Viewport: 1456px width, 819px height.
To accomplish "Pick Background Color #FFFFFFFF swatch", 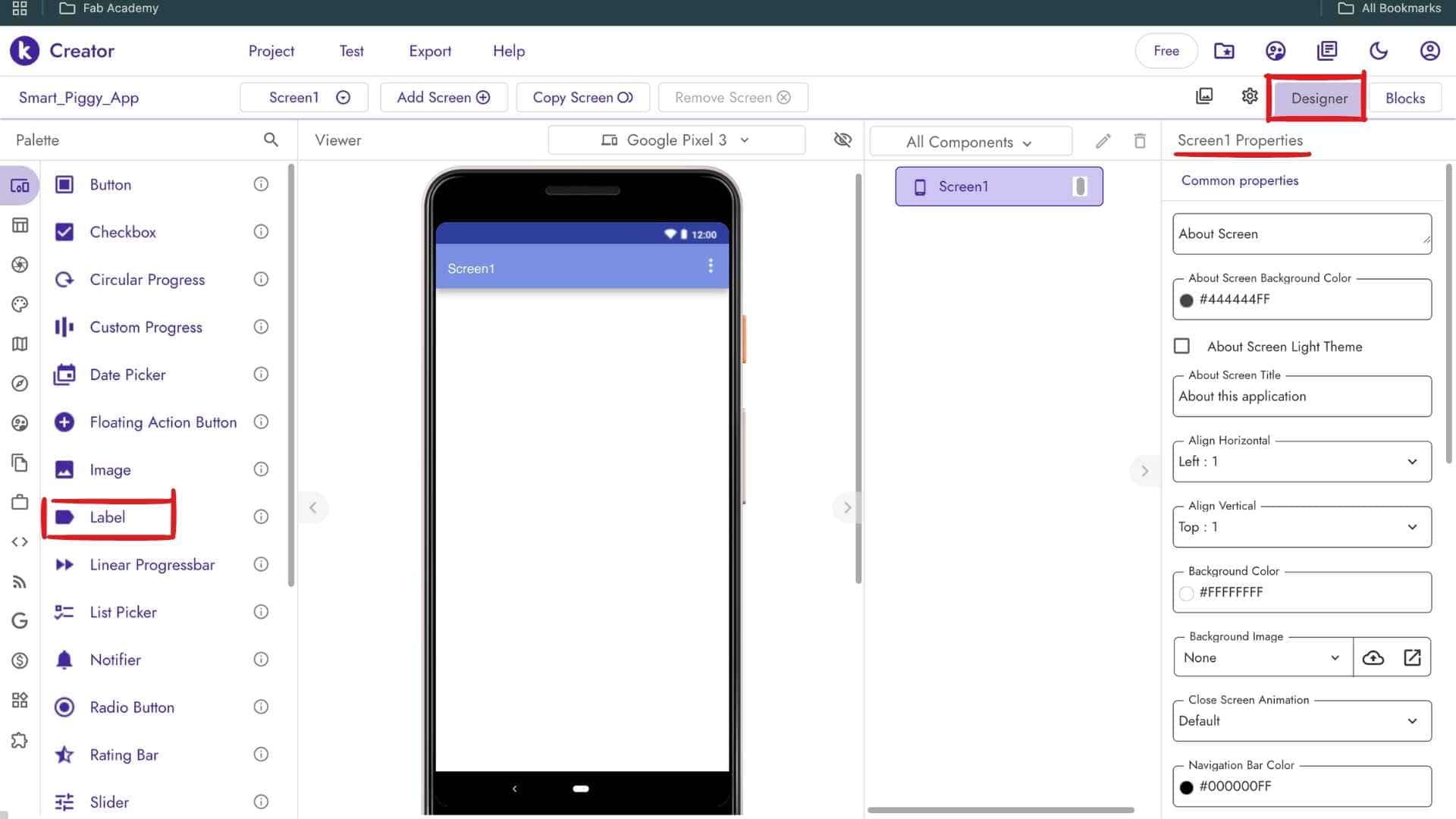I will click(x=1187, y=593).
